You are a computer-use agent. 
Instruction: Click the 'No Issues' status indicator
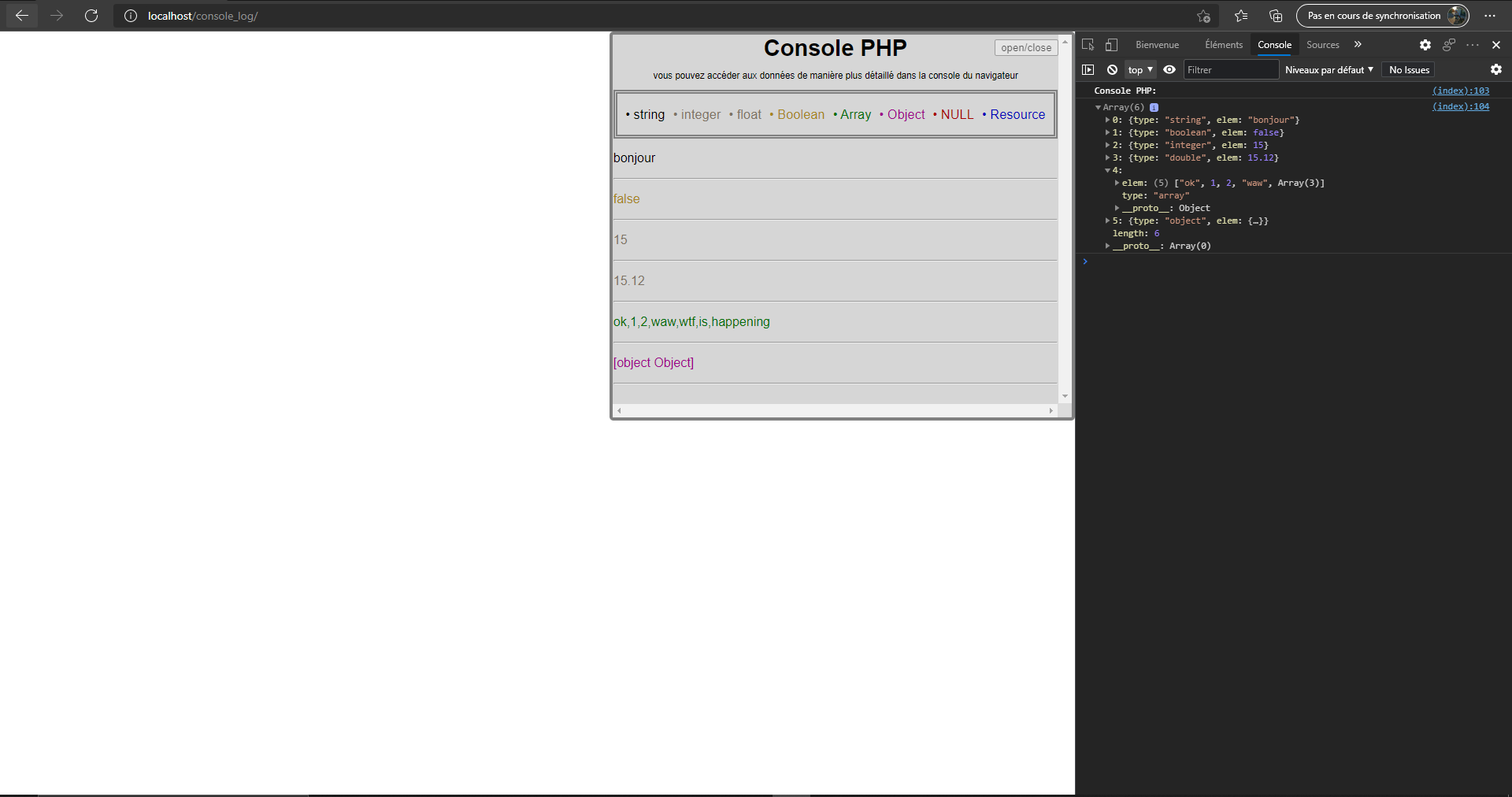pos(1407,69)
